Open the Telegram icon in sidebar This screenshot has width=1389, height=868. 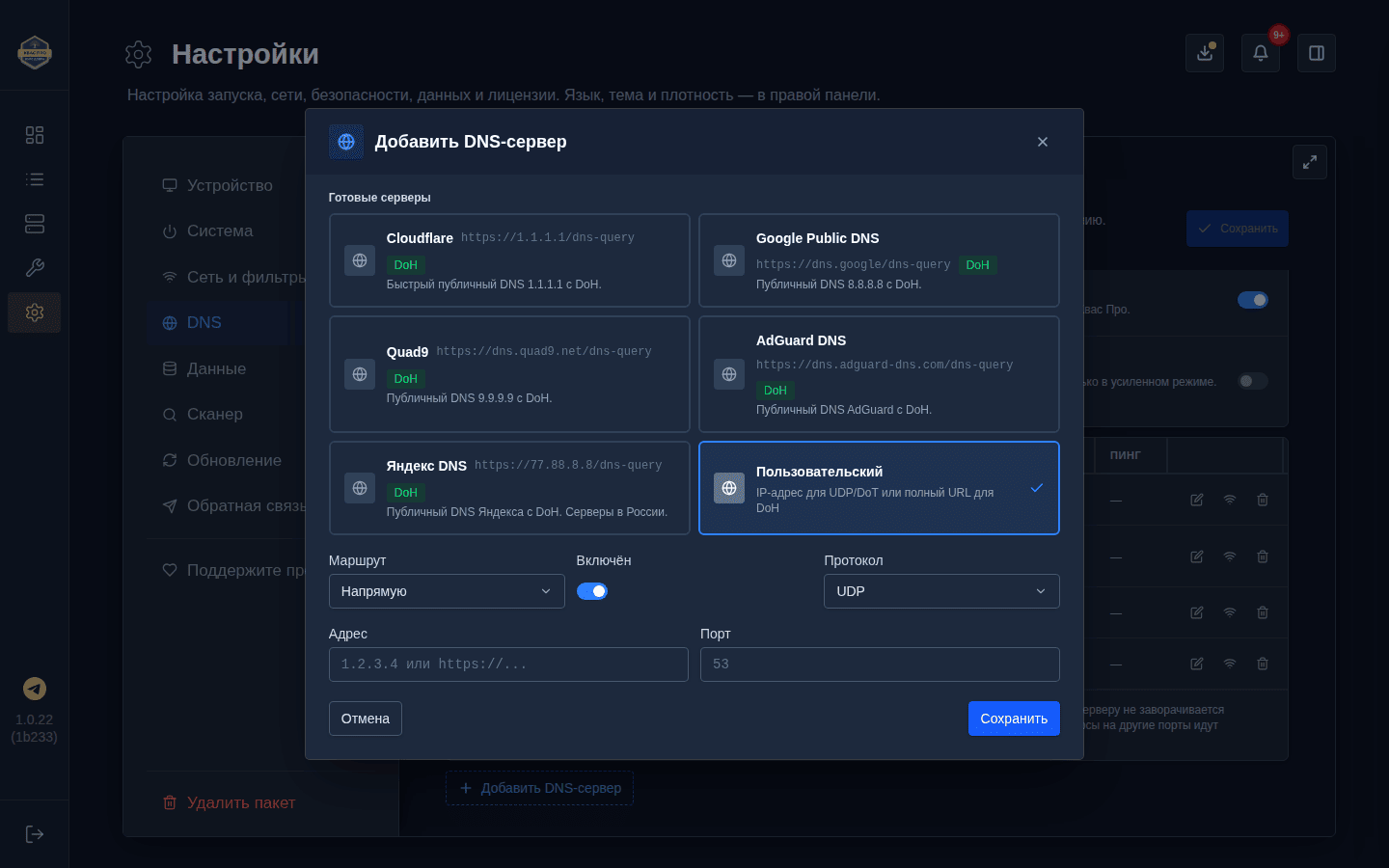pyautogui.click(x=35, y=689)
